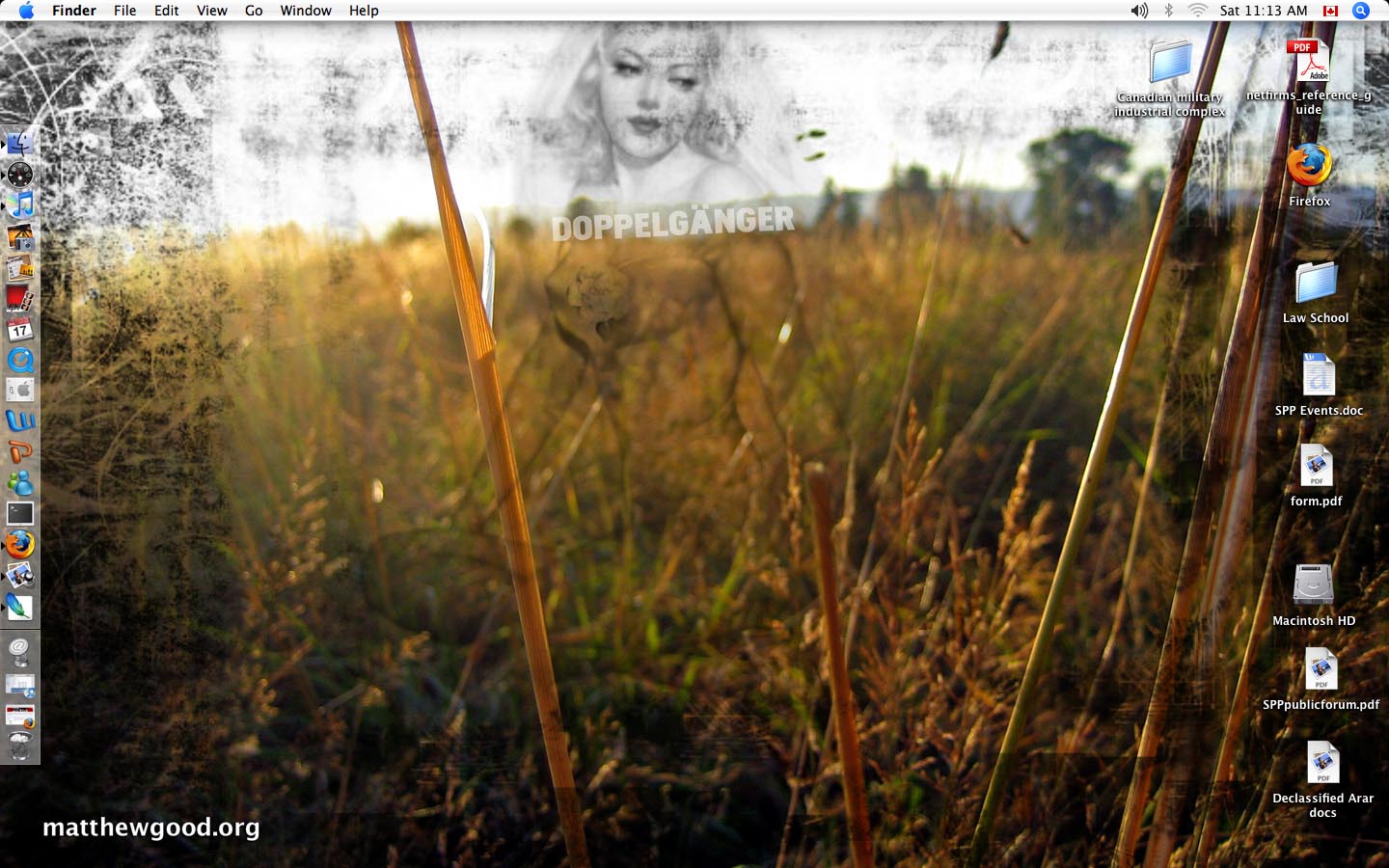
Task: Open the Apple menu
Action: (26, 11)
